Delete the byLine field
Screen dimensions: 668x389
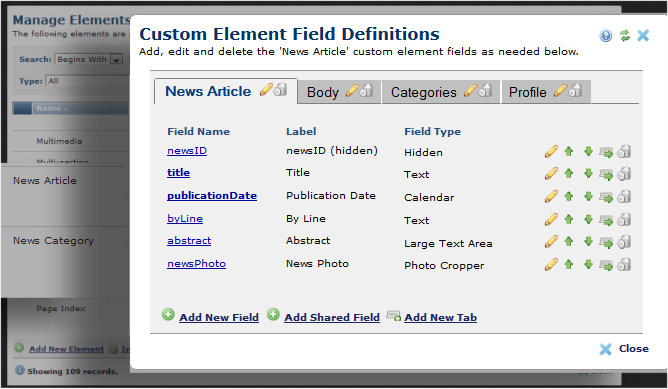click(x=624, y=219)
